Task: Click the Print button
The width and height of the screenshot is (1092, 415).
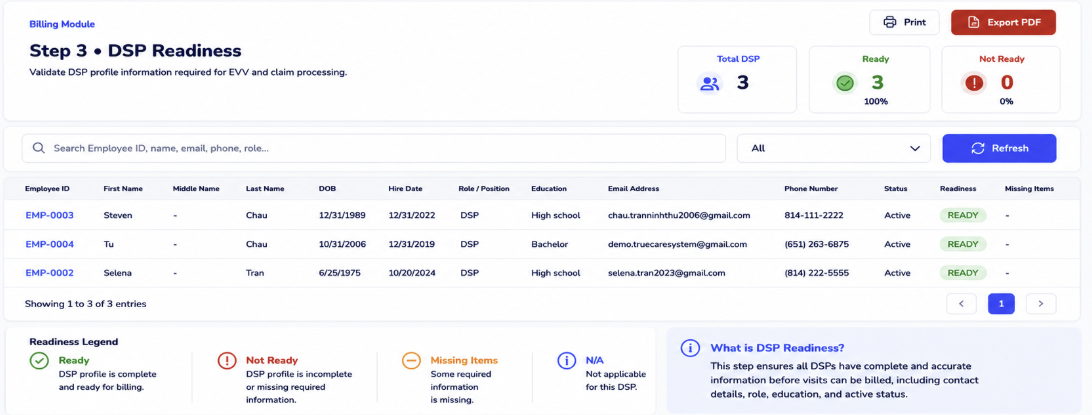Action: point(904,22)
